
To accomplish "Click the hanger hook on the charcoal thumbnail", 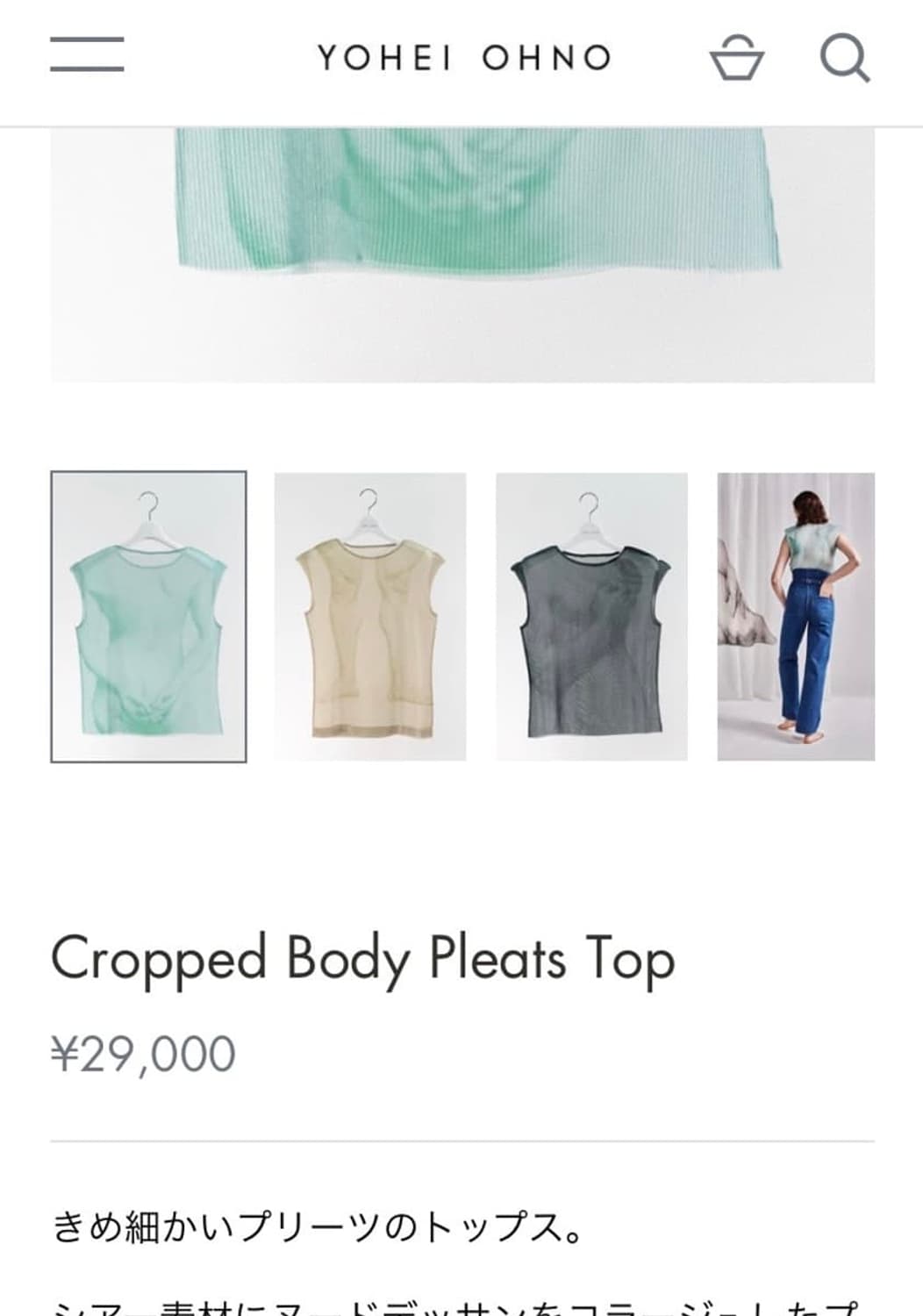I will click(590, 506).
